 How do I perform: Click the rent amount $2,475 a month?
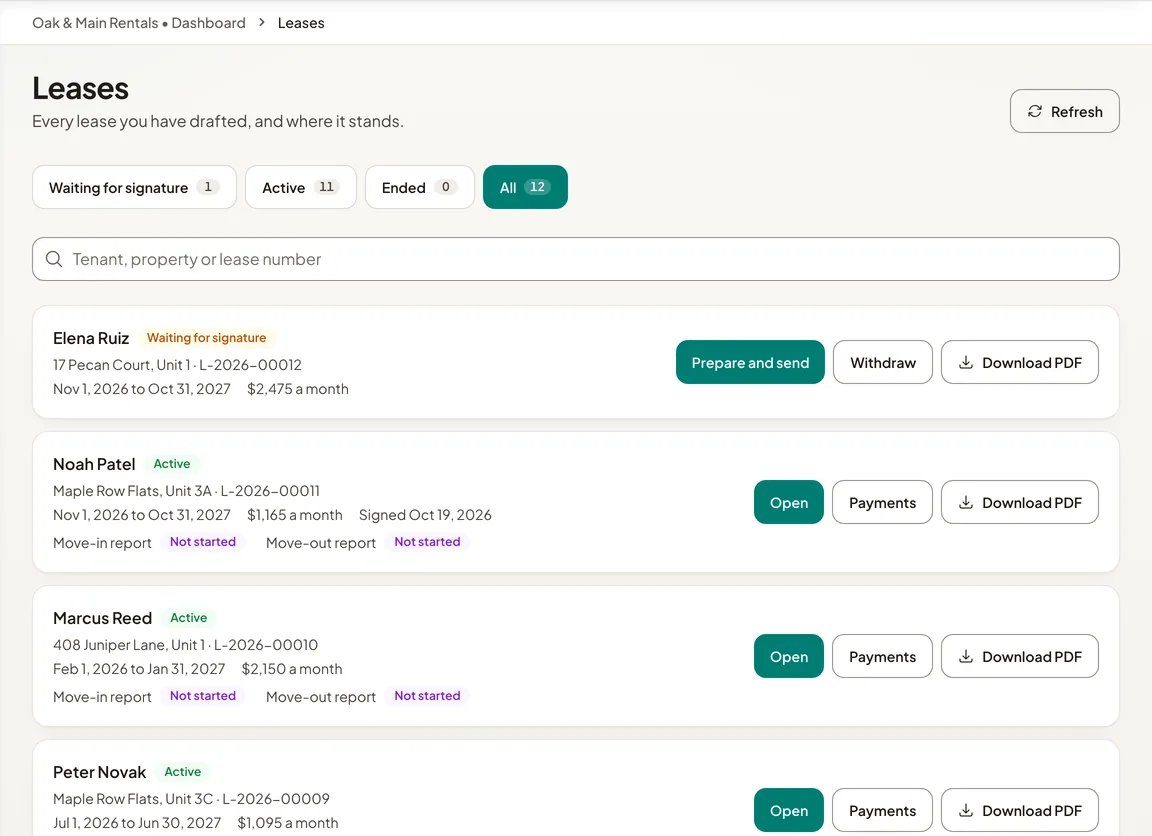coord(298,389)
